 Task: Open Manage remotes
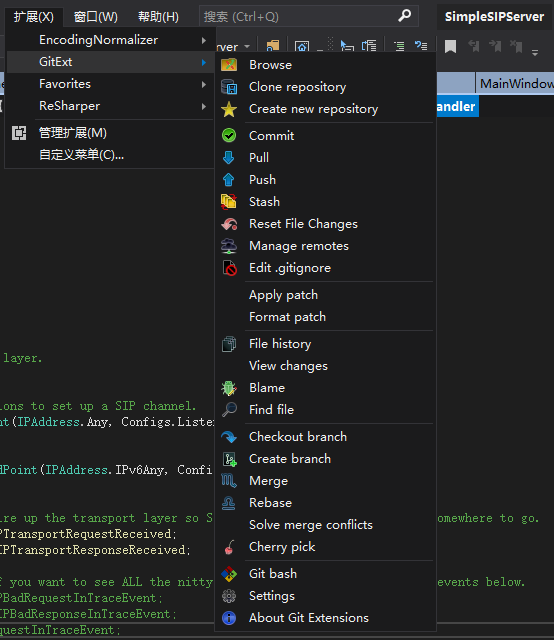(x=325, y=246)
